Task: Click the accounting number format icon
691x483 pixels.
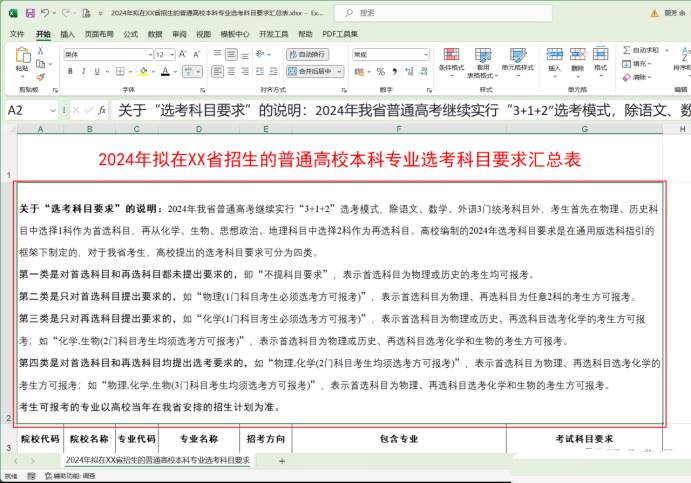Action: 359,71
